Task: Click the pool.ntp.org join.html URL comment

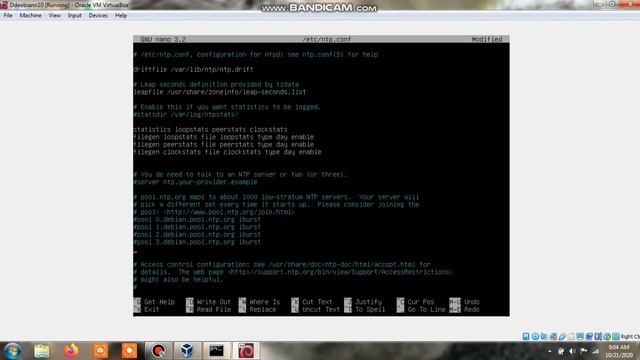Action: 214,212
